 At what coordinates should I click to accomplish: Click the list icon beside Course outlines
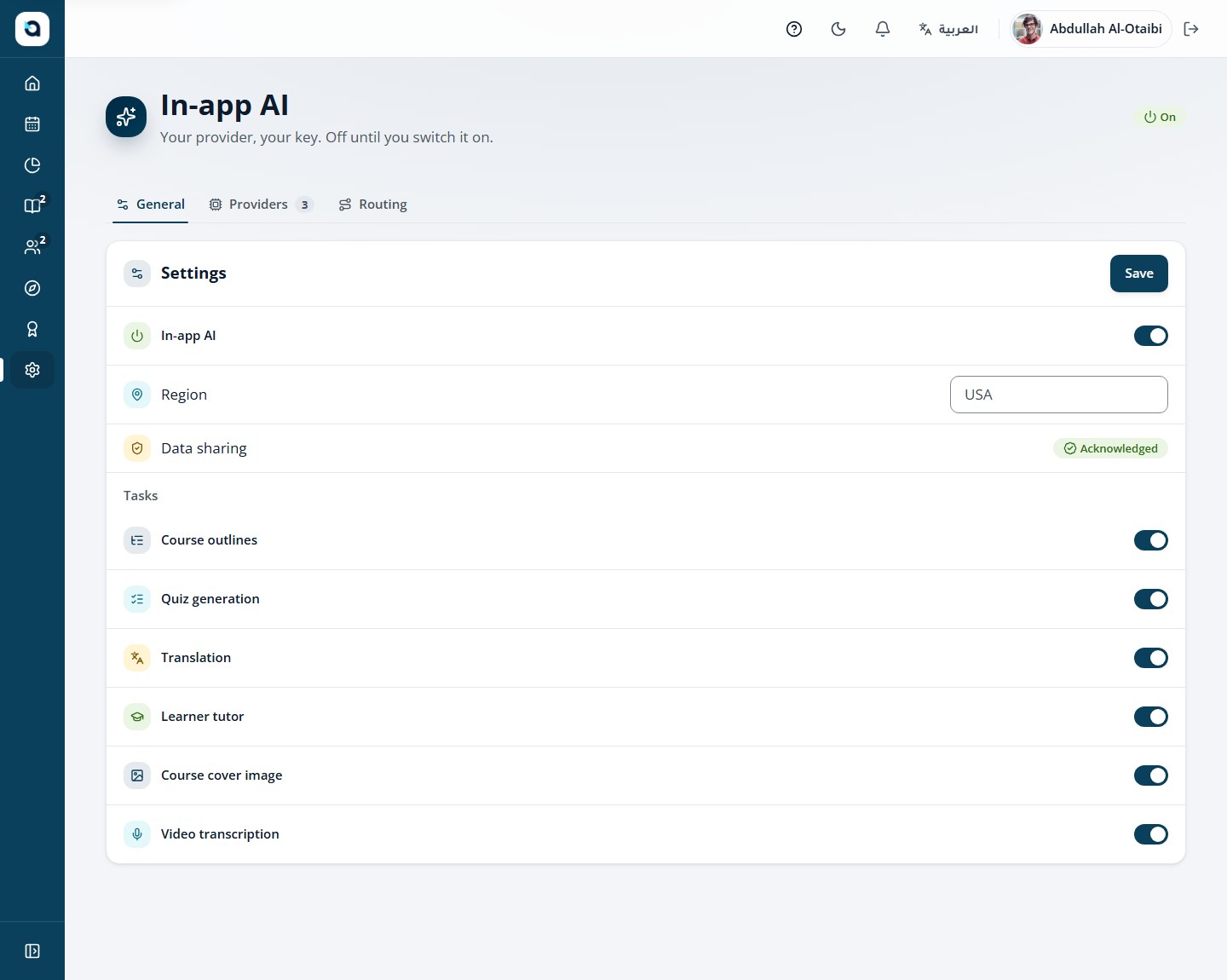click(x=137, y=540)
